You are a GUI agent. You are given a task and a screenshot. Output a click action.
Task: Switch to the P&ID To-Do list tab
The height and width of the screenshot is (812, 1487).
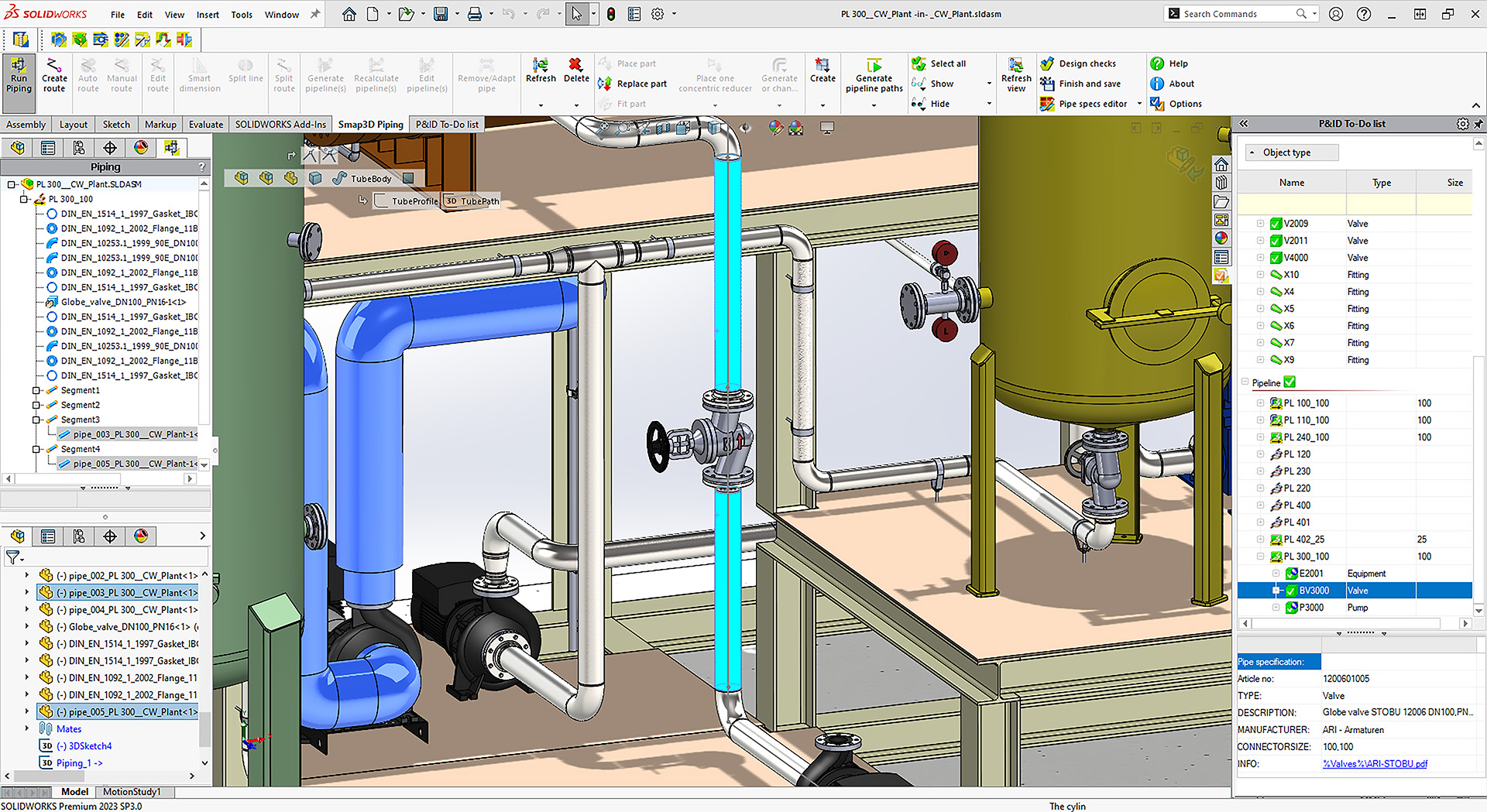(447, 125)
